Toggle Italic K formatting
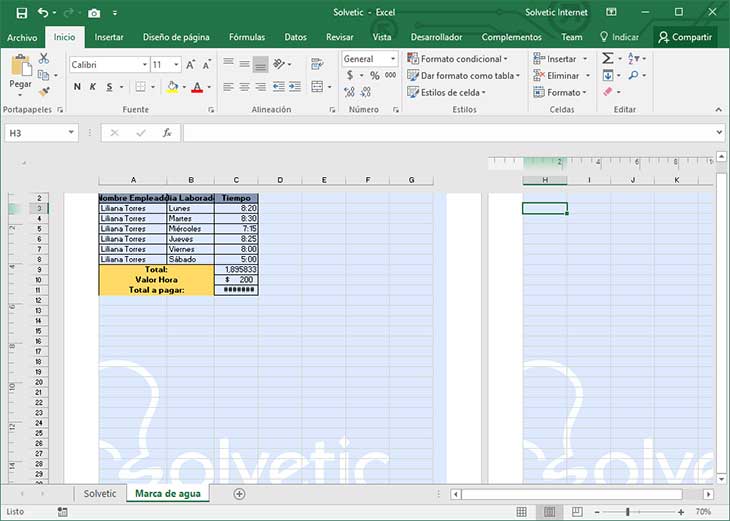Screen dimensions: 730x521 click(93, 87)
